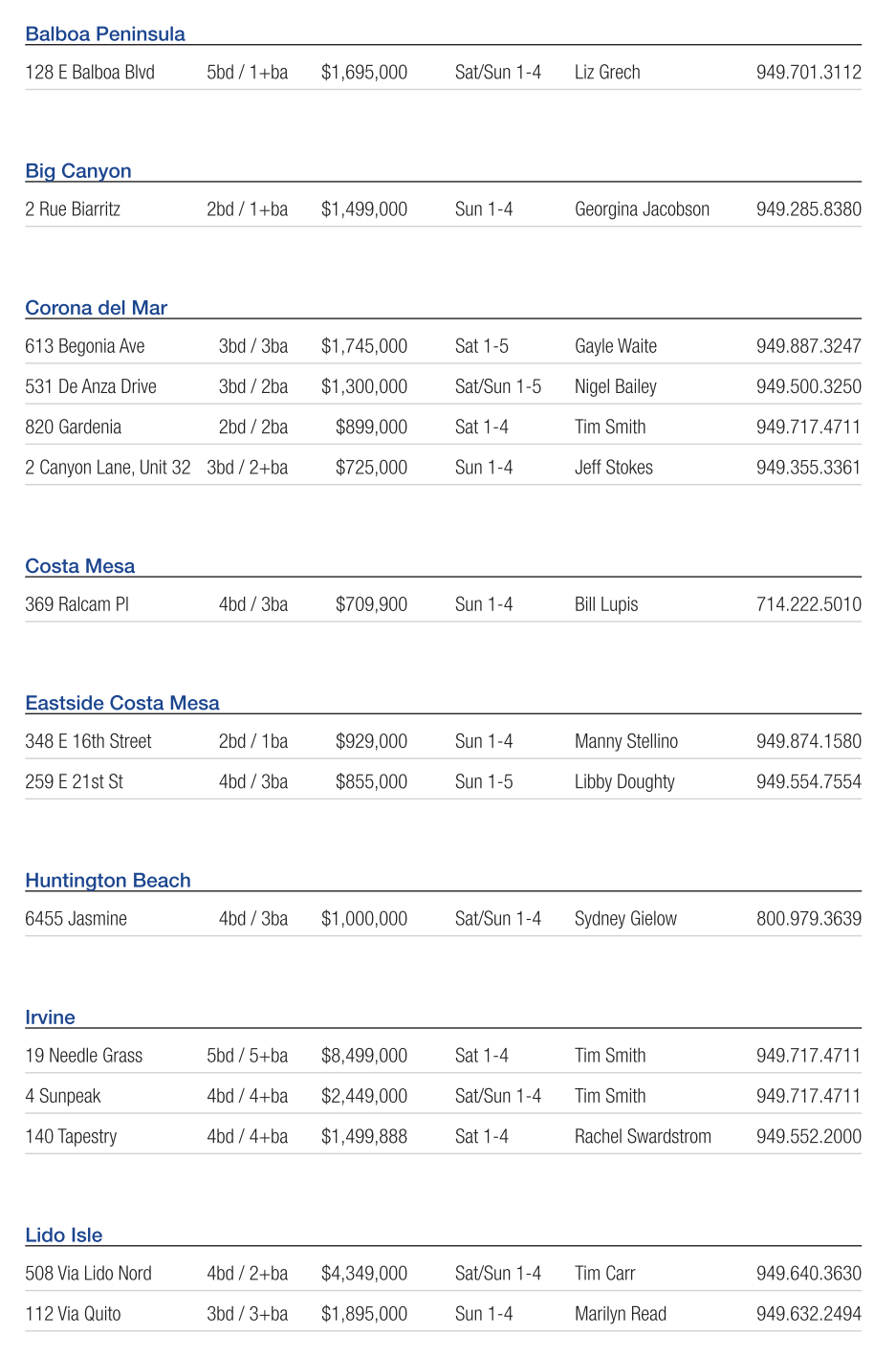896x1356 pixels.
Task: Click the agent name Nigel Bailey
Action: pyautogui.click(x=616, y=387)
